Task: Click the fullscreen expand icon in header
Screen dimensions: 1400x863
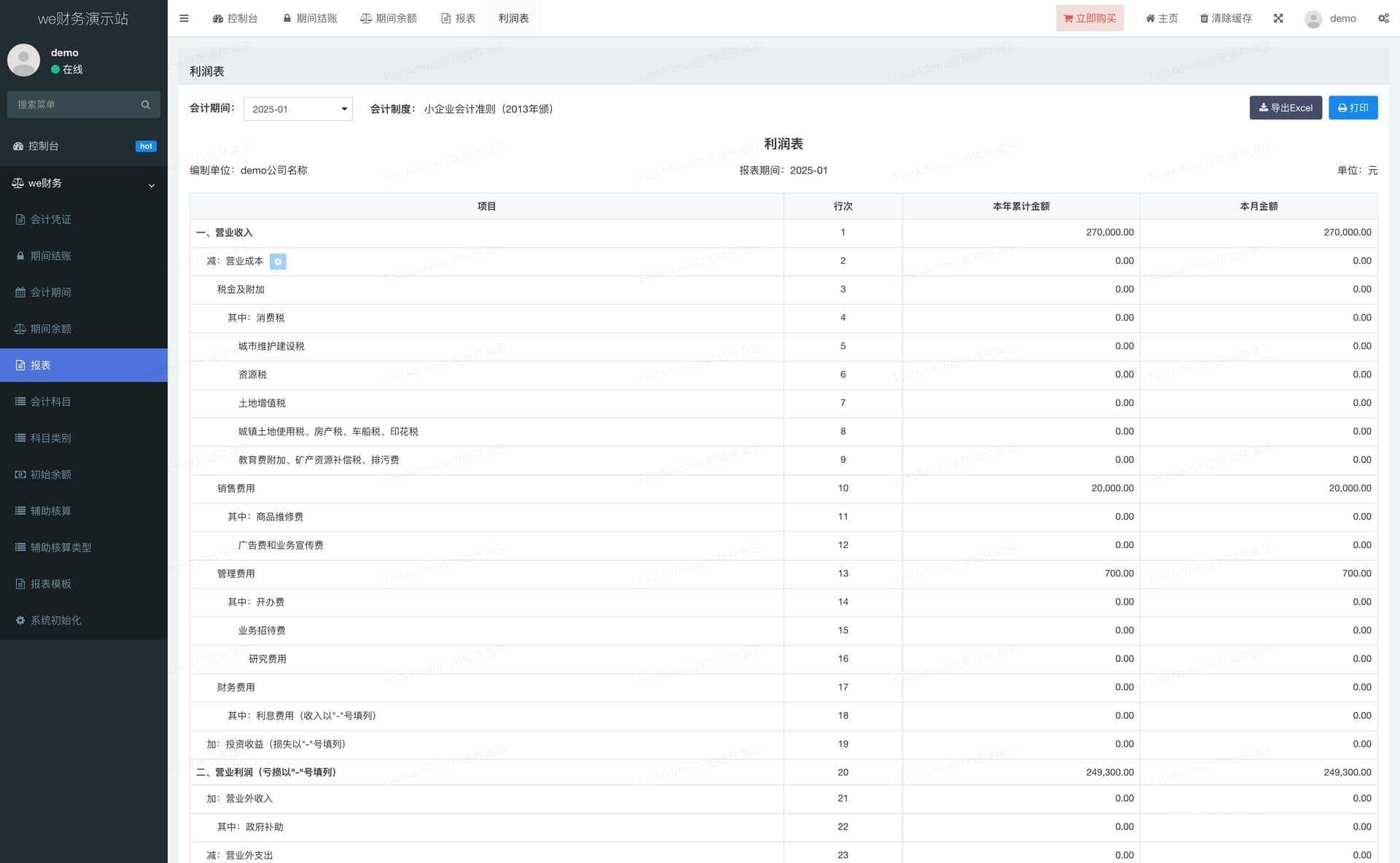Action: (x=1278, y=18)
